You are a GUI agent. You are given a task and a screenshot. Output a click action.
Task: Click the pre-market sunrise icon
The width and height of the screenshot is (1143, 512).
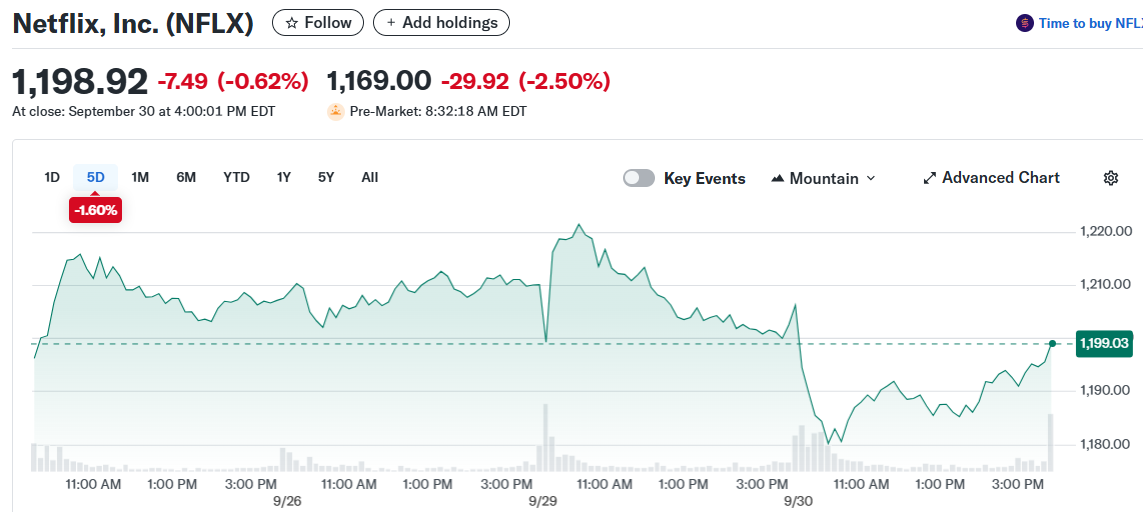pos(336,112)
